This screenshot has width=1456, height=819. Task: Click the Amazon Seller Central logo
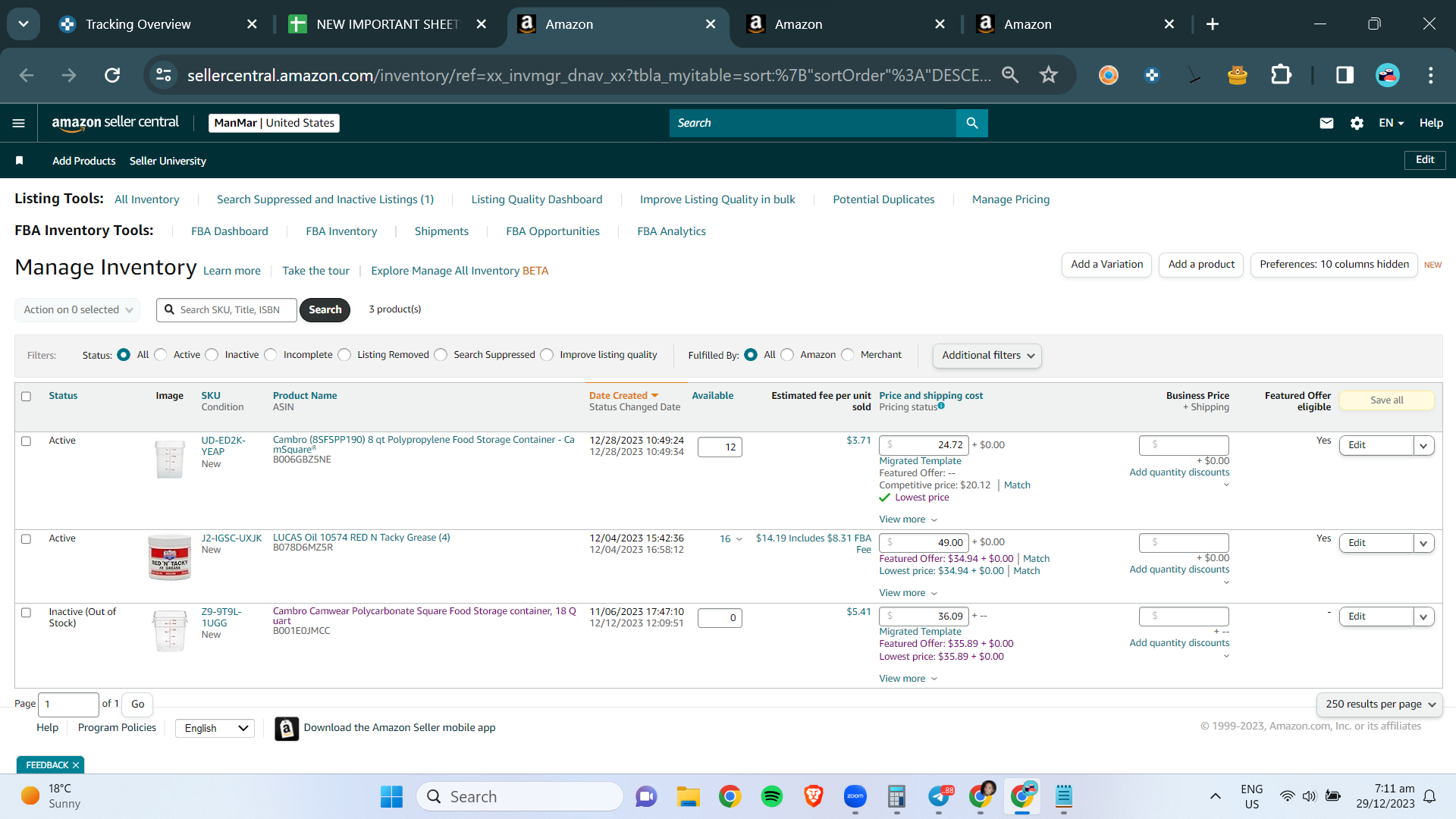coord(115,123)
